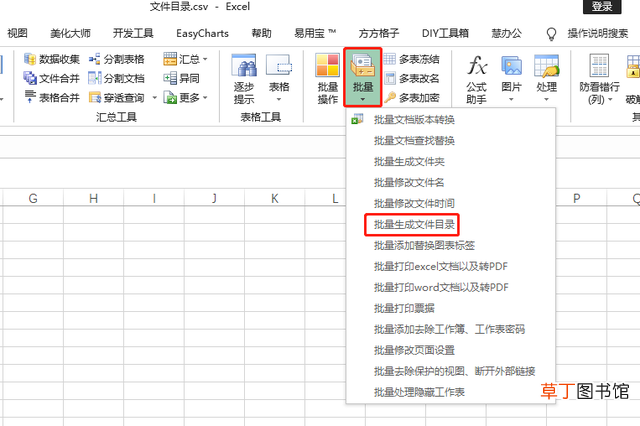Switch to the 开发工具 developer tab
Screen dimensions: 640x426
click(x=133, y=33)
